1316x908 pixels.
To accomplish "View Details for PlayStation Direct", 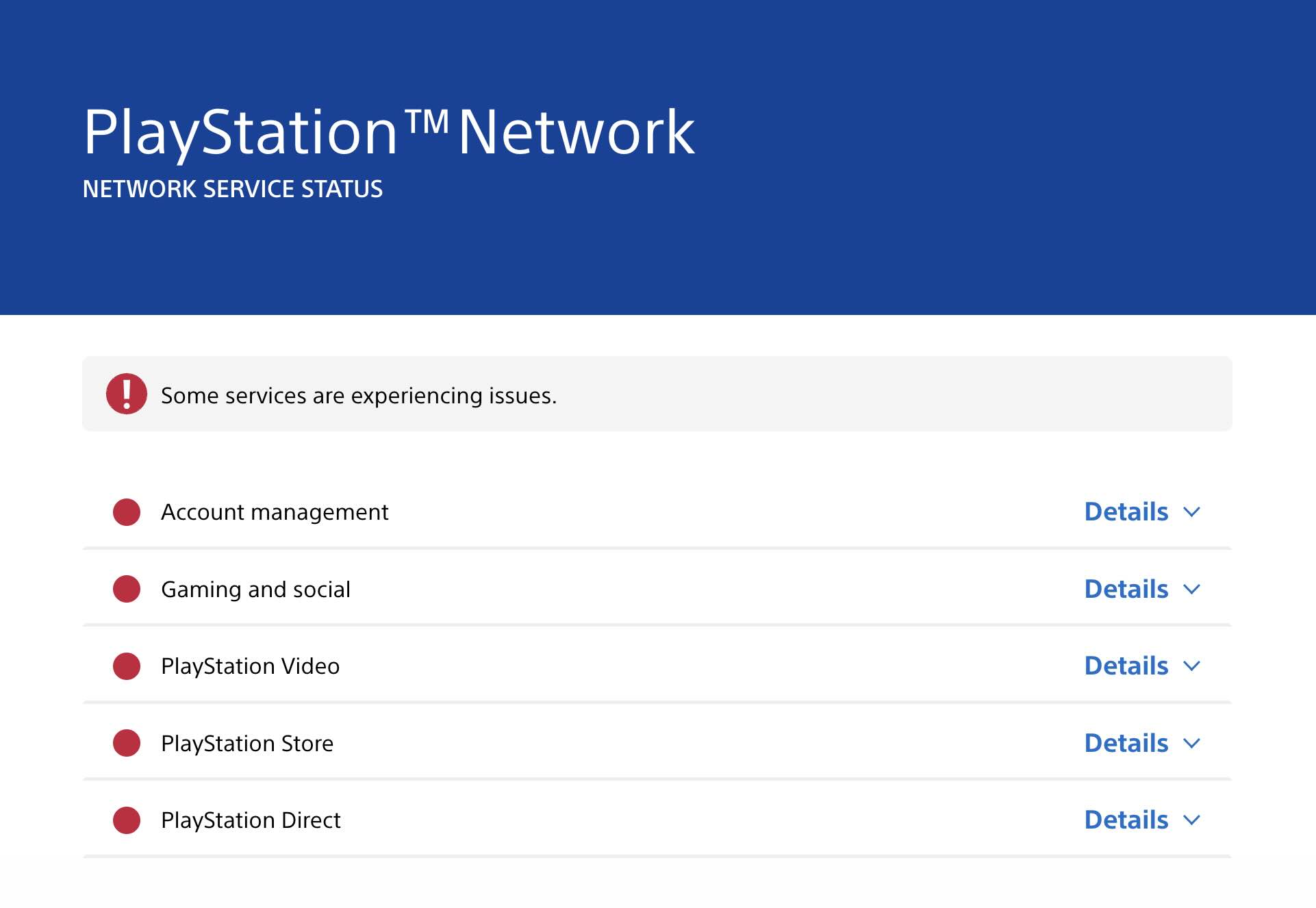I will (x=1126, y=820).
